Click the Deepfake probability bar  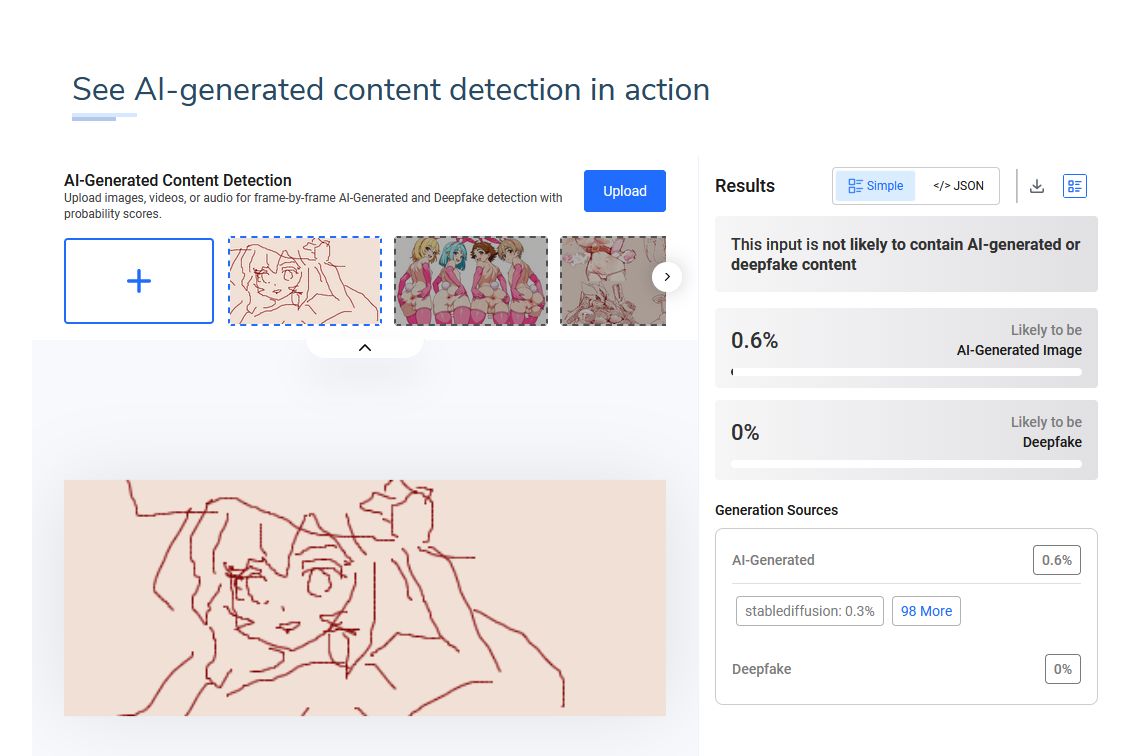pos(906,464)
